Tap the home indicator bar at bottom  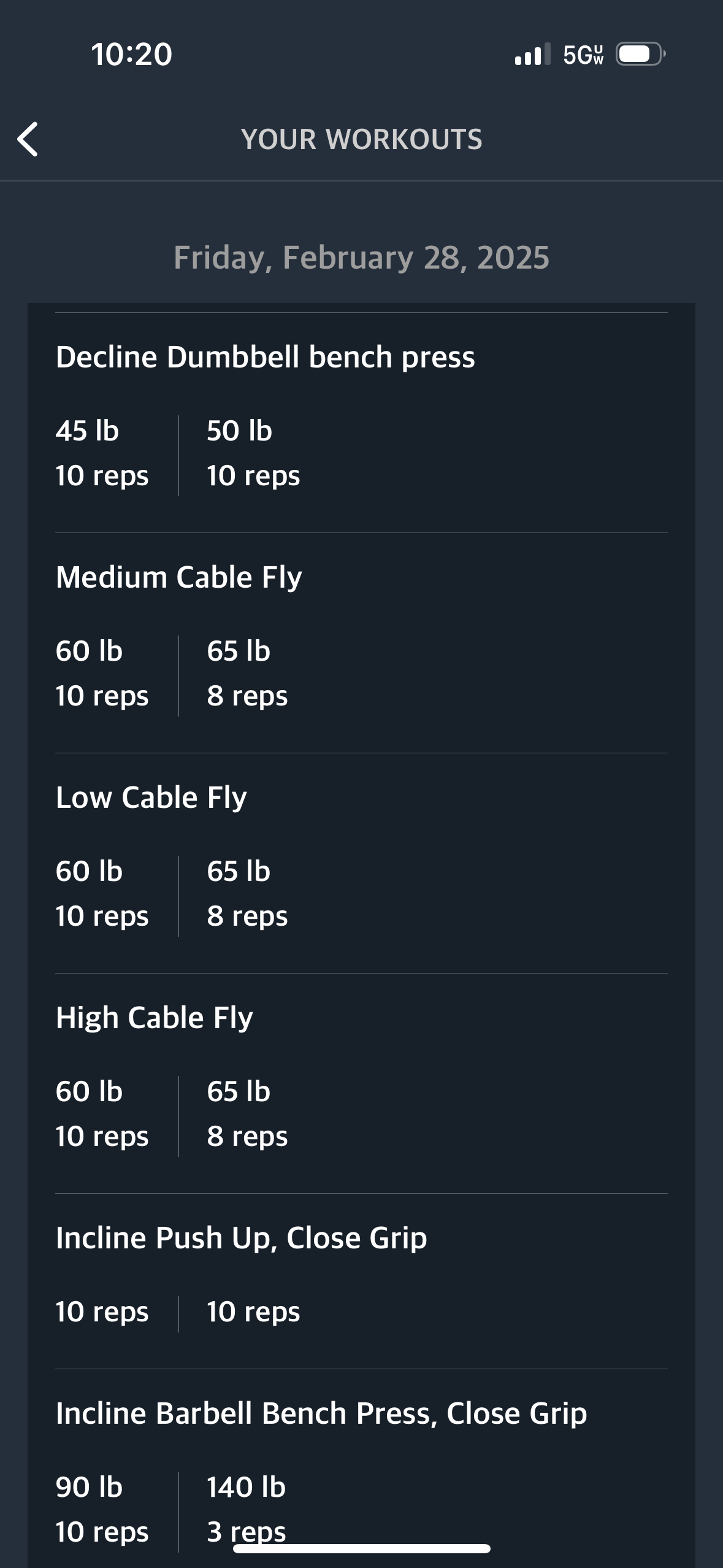pos(362,1548)
